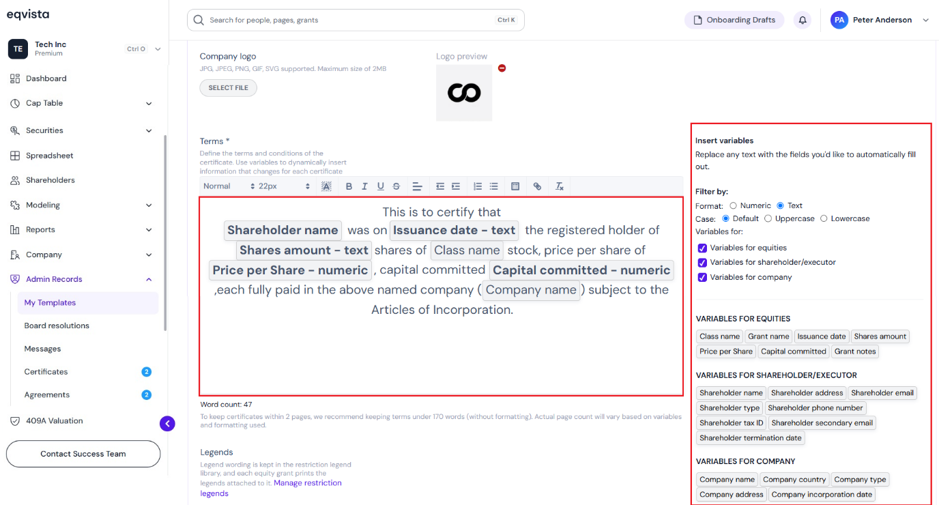Viewport: 939px width, 505px height.
Task: Open My Templates page
Action: (x=88, y=303)
